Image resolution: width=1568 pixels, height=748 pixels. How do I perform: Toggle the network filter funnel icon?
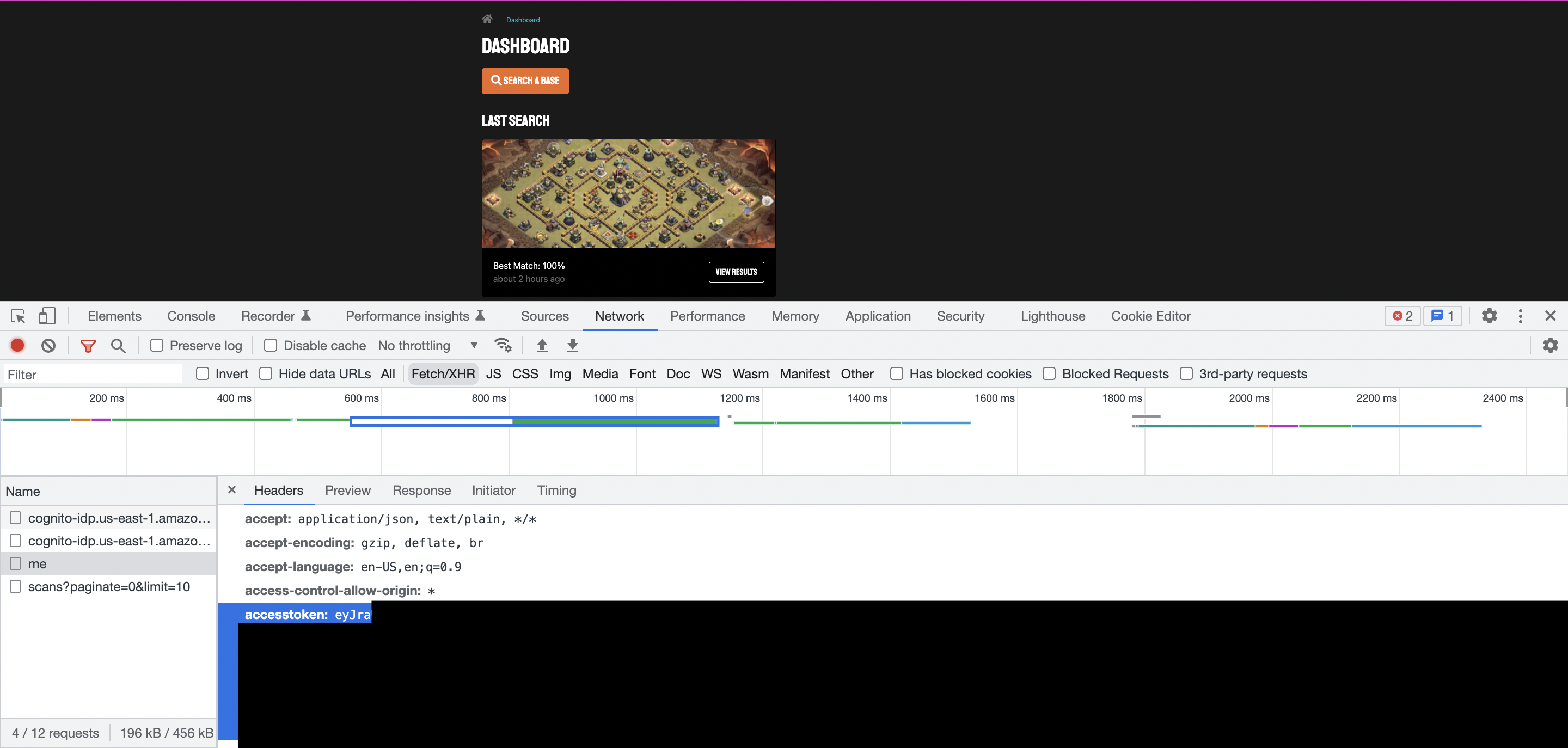click(x=88, y=346)
